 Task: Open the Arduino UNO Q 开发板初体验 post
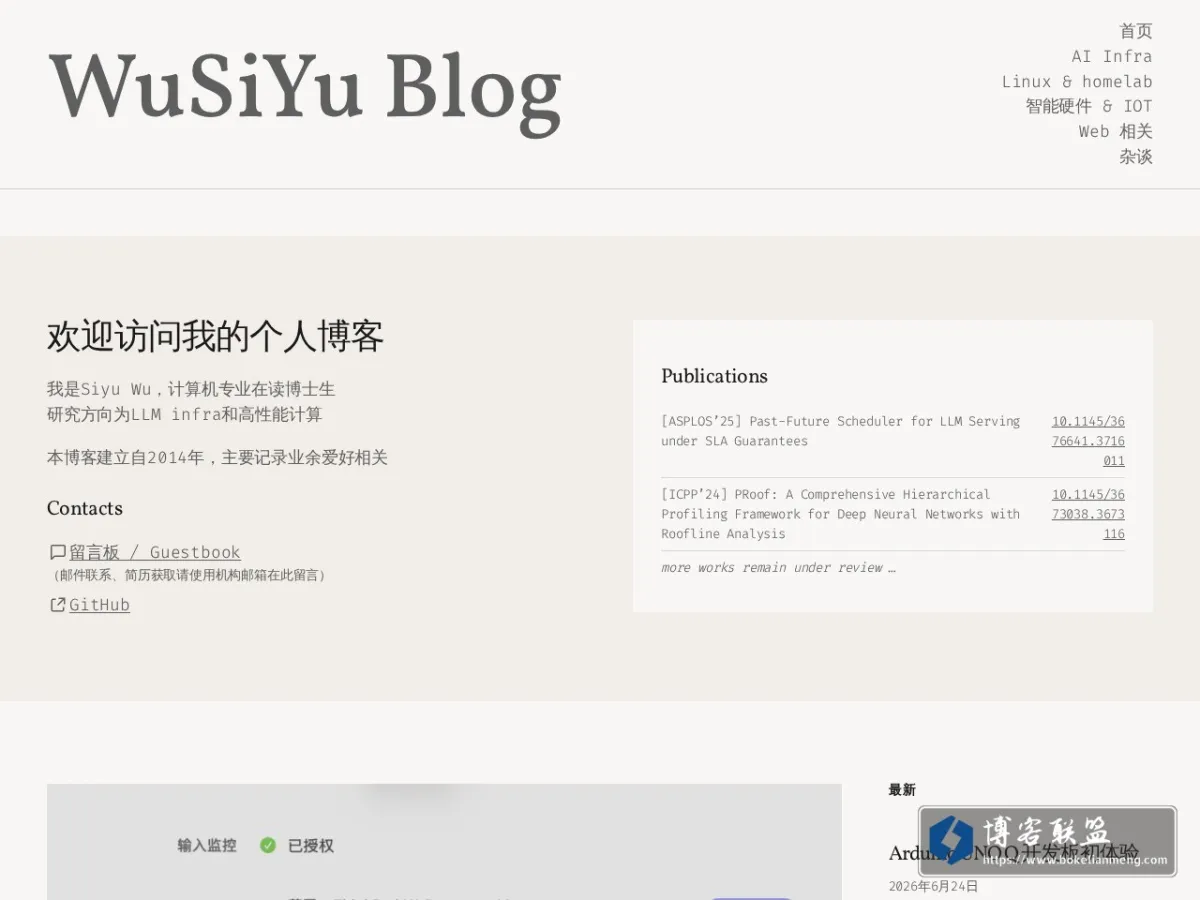click(1014, 853)
